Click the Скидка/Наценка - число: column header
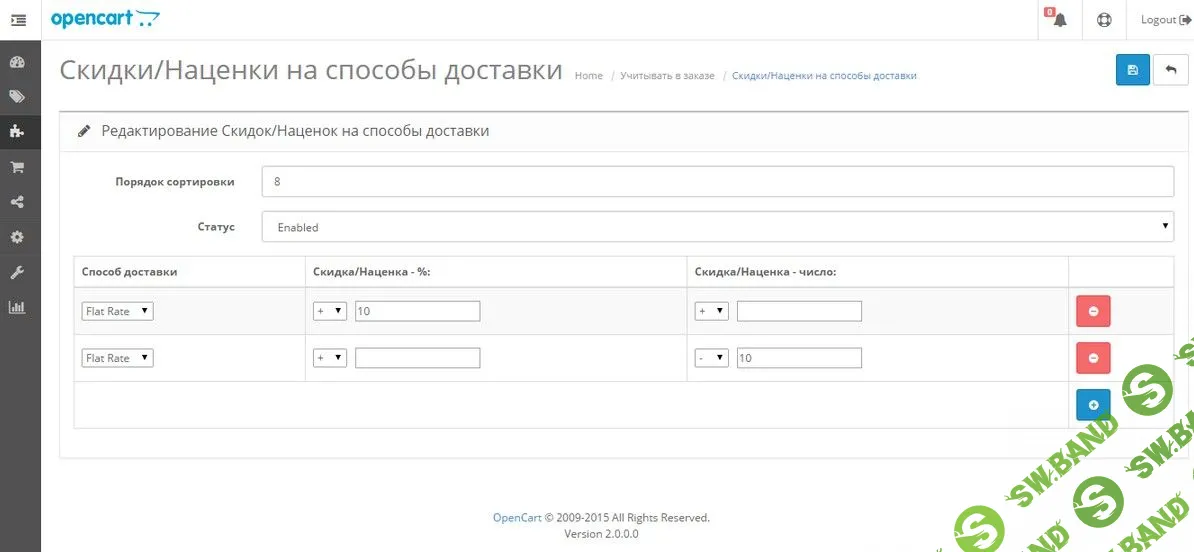The width and height of the screenshot is (1194, 552). coord(765,272)
